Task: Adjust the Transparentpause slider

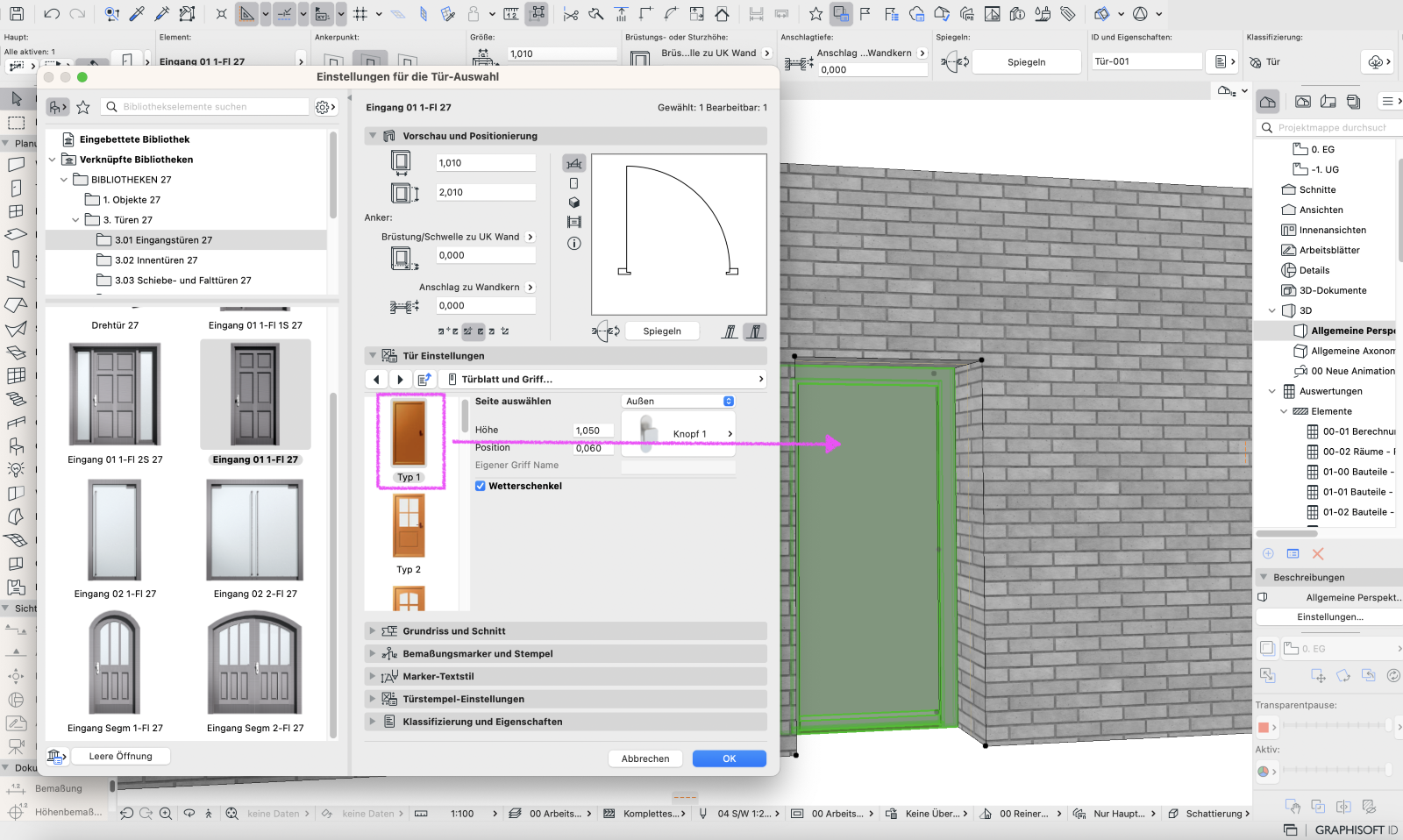Action: click(x=1337, y=726)
